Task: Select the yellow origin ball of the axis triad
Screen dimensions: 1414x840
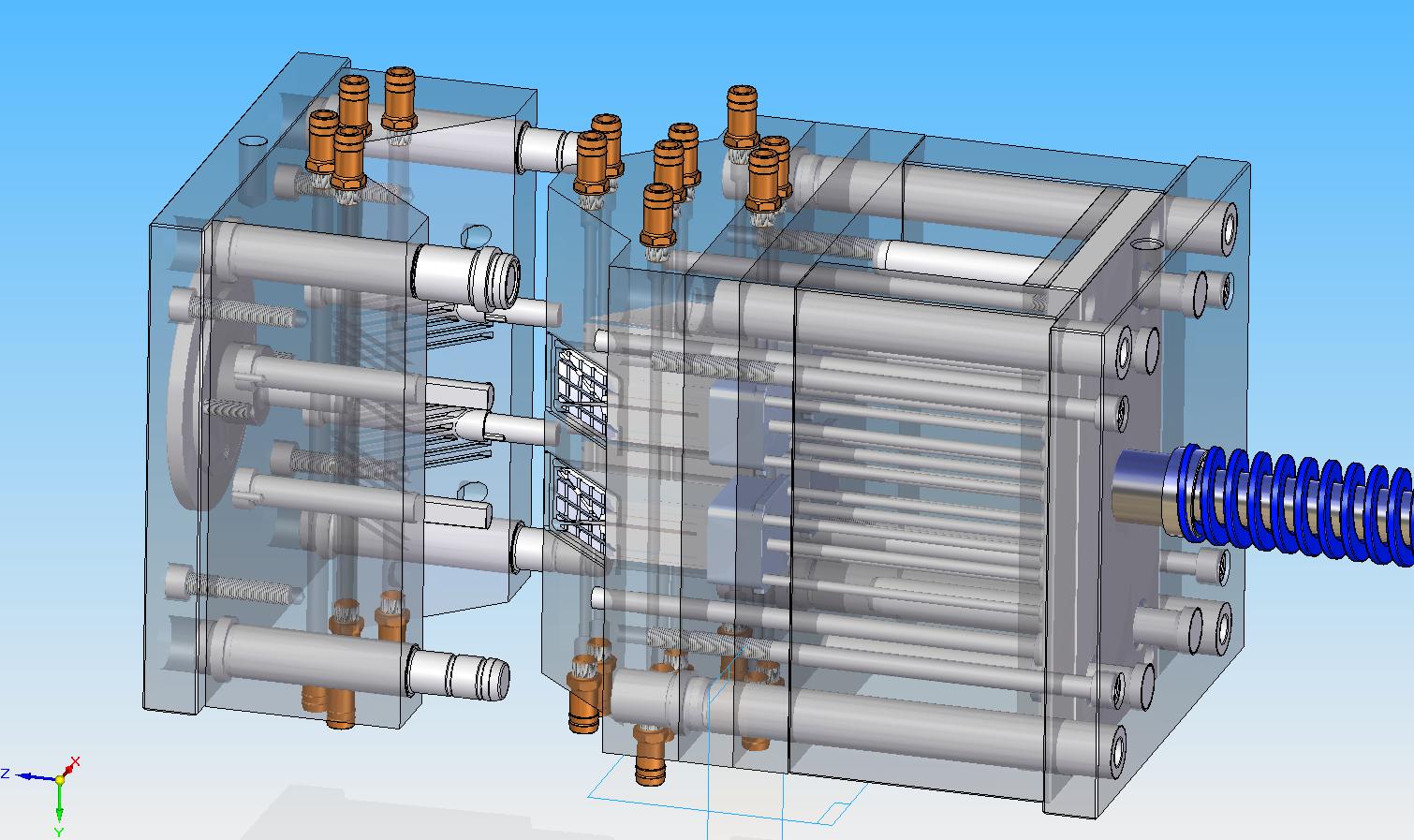Action: click(60, 779)
